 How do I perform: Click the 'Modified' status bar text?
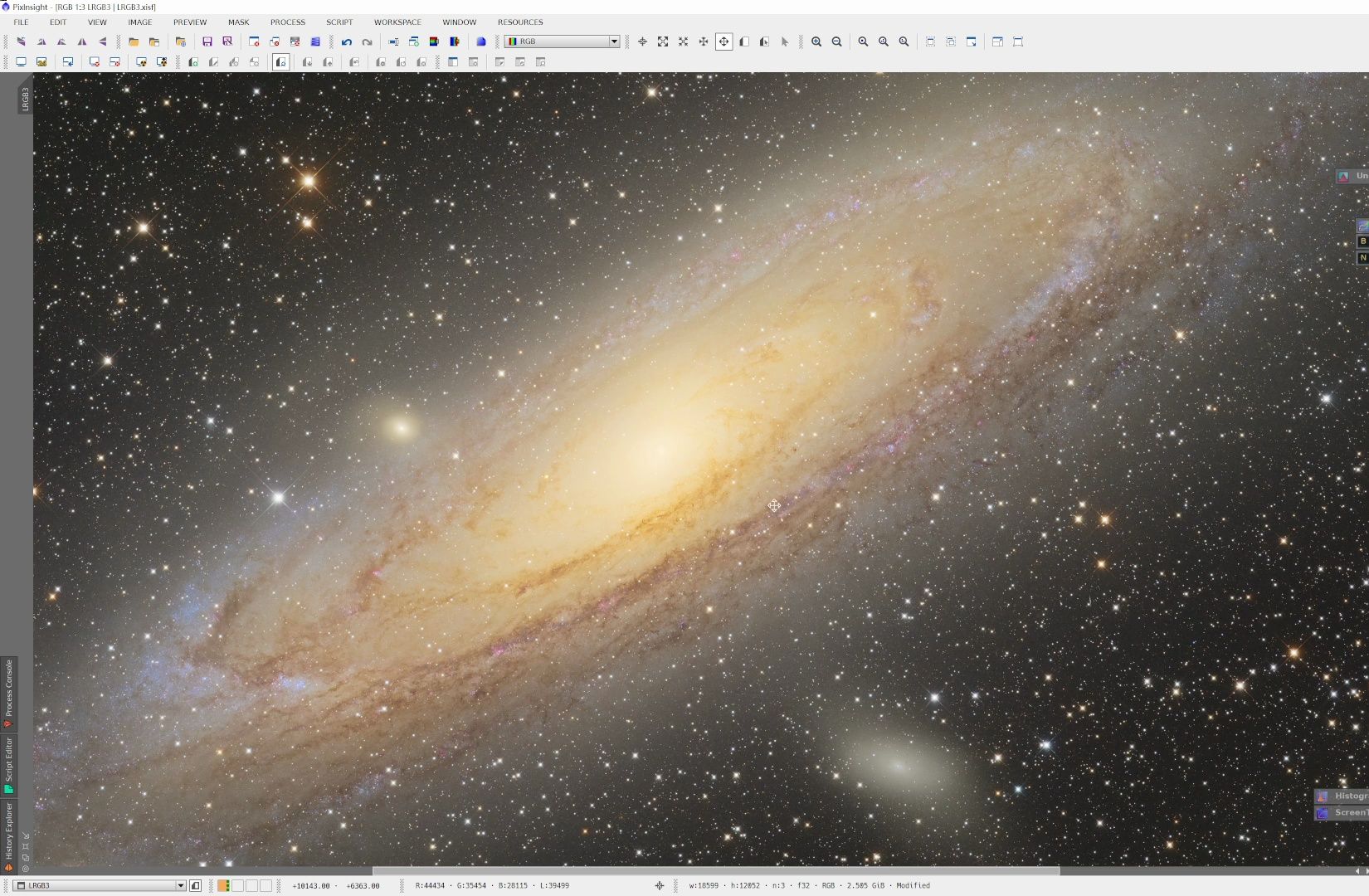pyautogui.click(x=913, y=885)
